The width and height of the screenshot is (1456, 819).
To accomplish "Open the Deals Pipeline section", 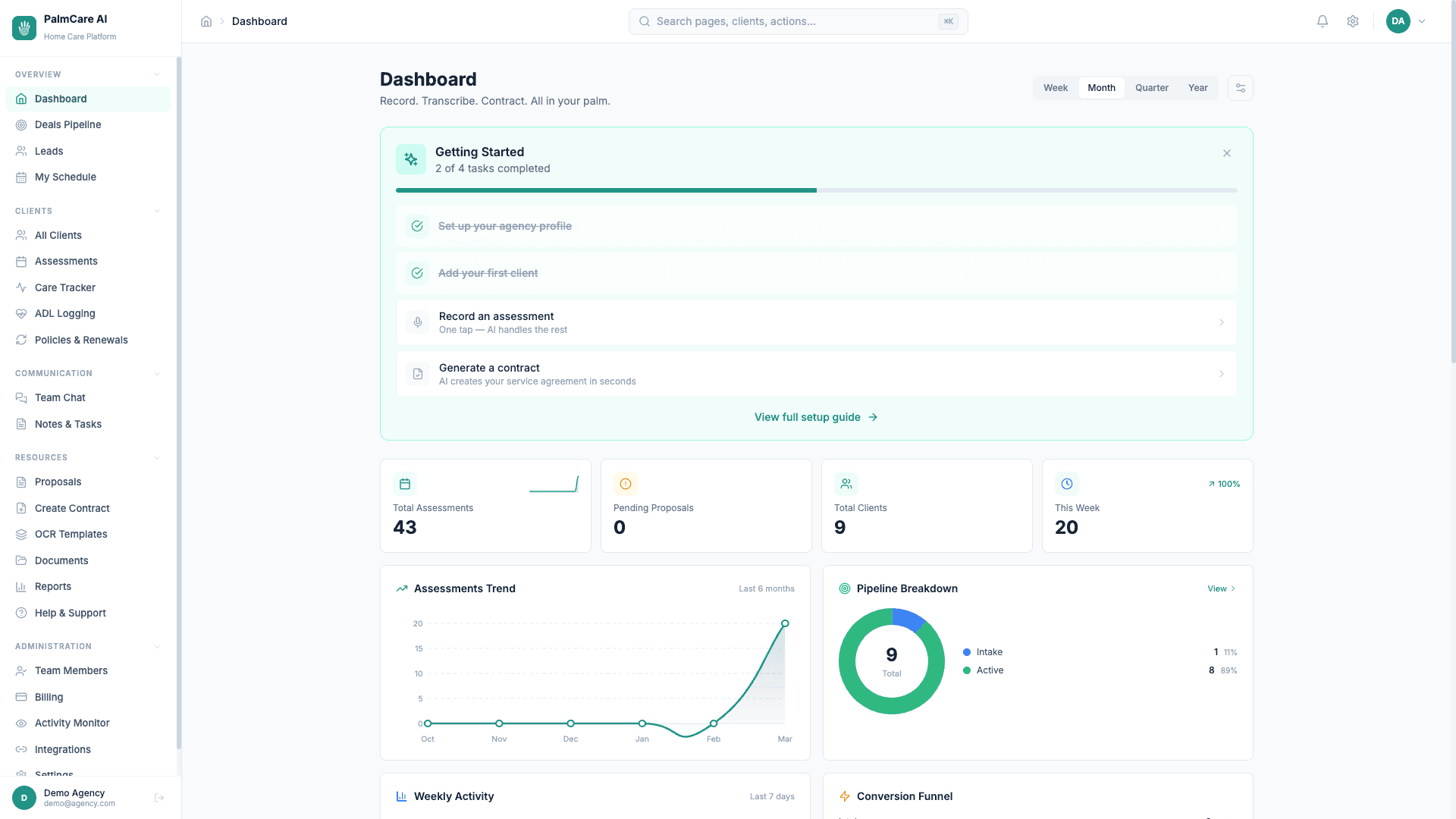I will 67,124.
